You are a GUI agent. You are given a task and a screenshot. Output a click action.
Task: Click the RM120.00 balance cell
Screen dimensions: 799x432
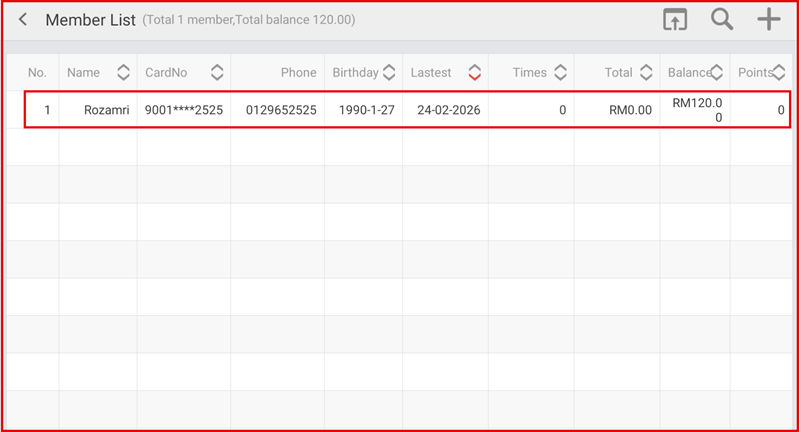tap(697, 110)
